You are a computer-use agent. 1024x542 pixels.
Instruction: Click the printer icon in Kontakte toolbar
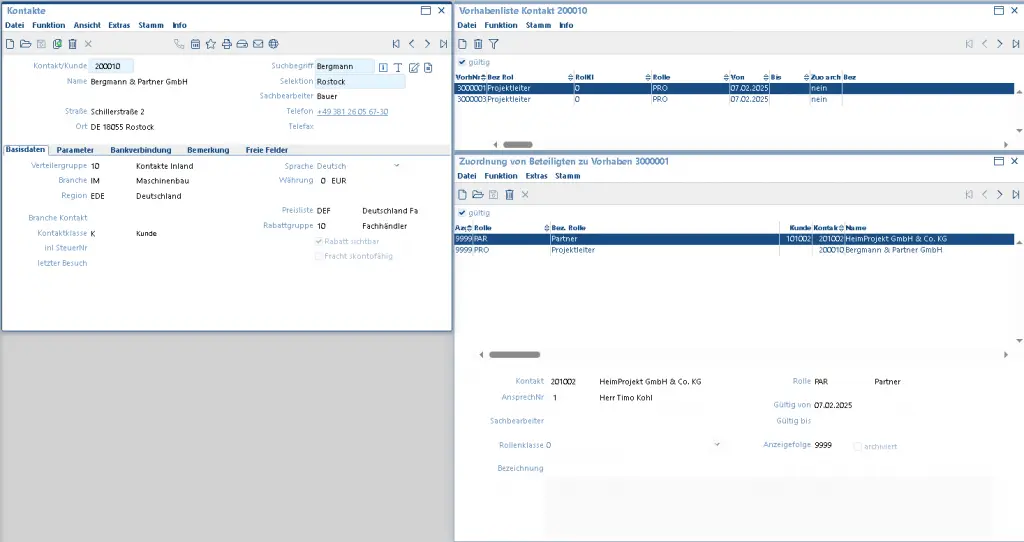pos(227,44)
